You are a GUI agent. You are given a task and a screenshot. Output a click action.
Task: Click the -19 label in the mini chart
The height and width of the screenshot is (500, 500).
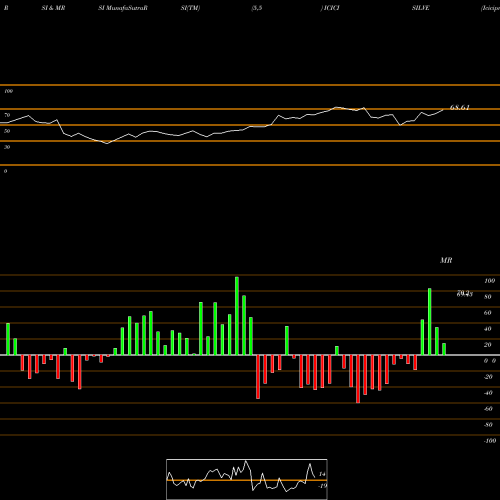(322, 486)
